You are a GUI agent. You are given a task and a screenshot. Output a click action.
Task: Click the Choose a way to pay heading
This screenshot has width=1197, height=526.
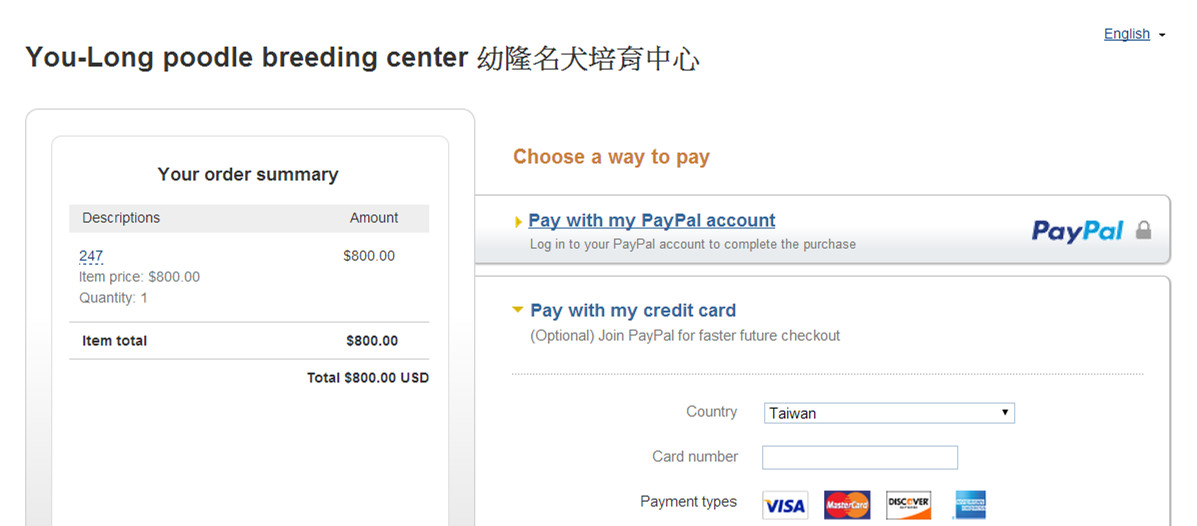(611, 157)
